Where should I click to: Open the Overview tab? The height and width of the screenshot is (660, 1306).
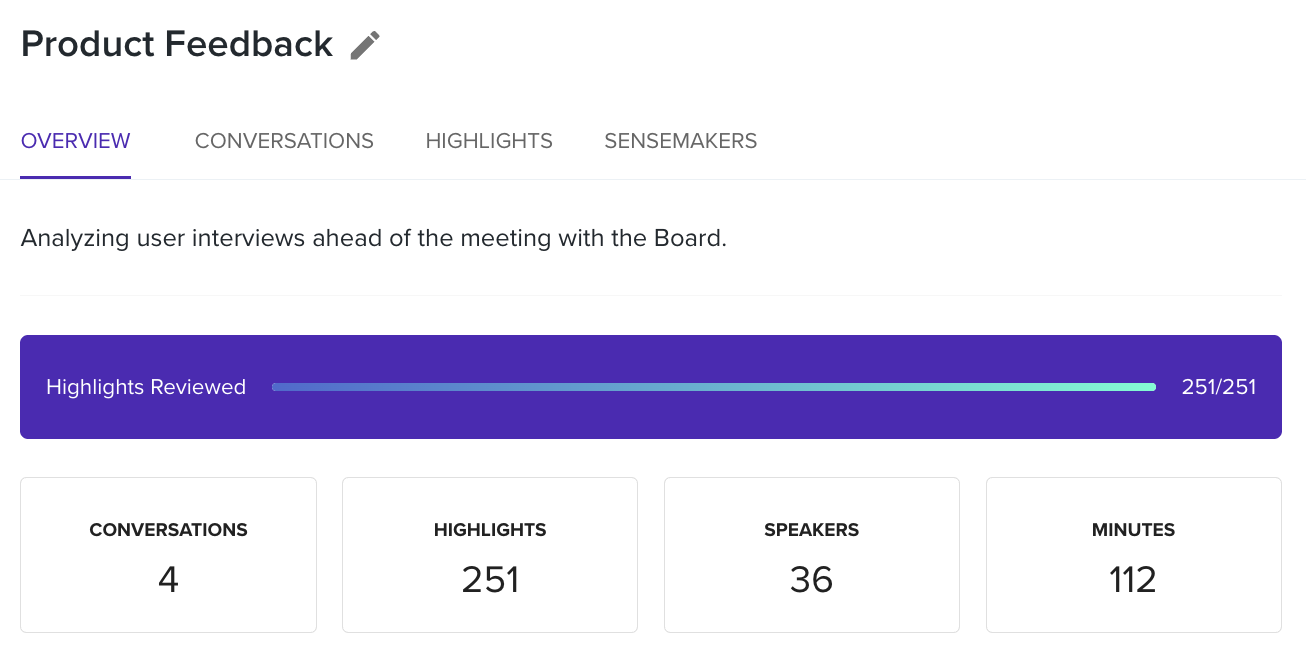click(76, 141)
